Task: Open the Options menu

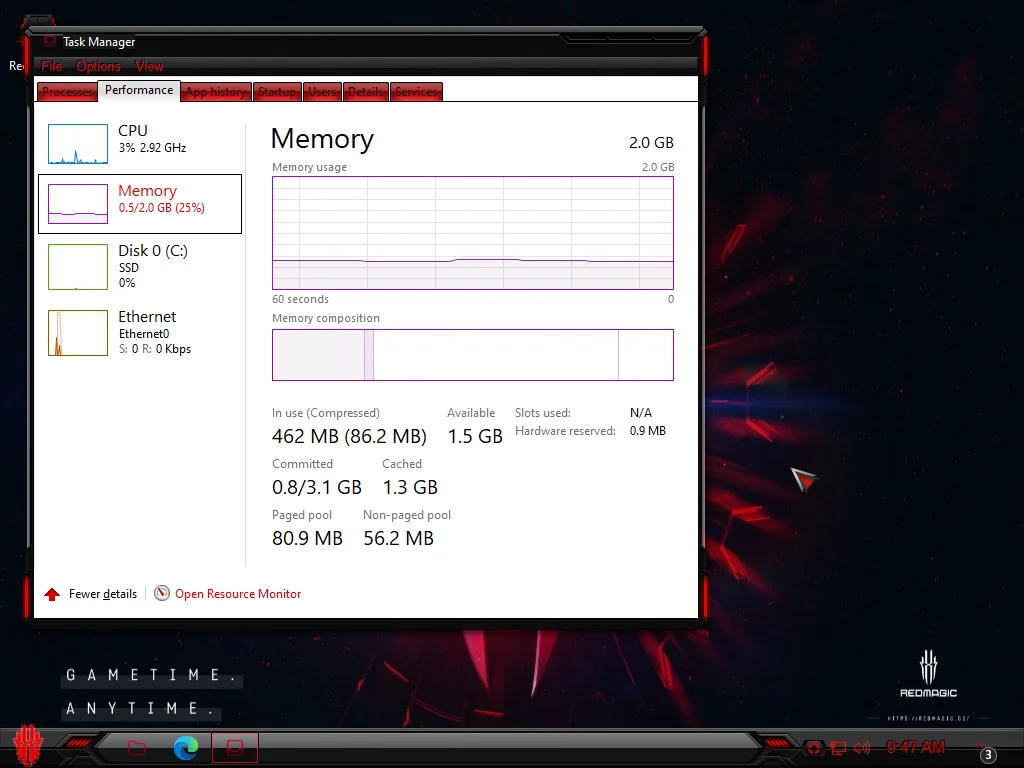Action: (98, 66)
